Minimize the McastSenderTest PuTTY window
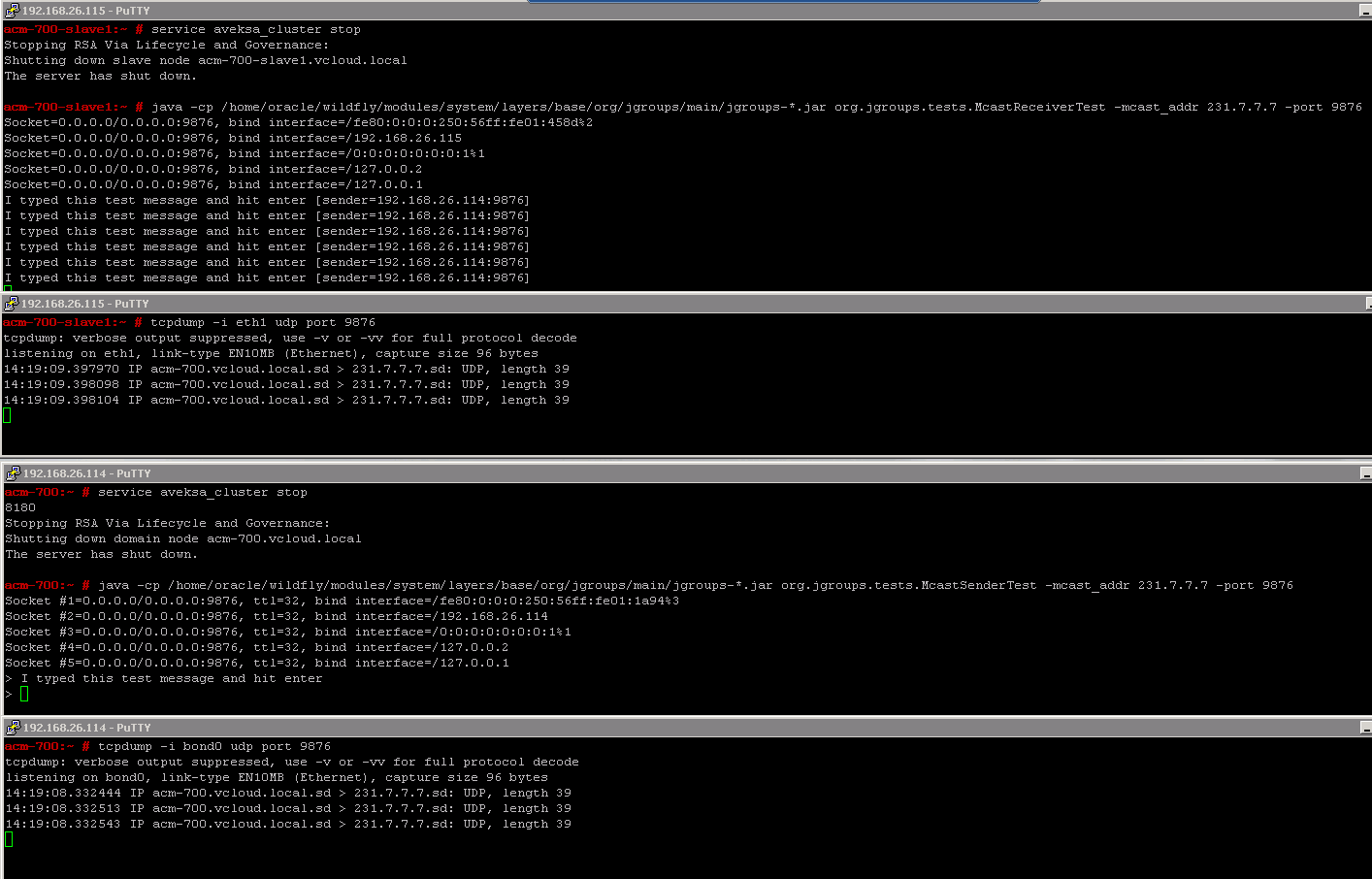 point(1365,473)
